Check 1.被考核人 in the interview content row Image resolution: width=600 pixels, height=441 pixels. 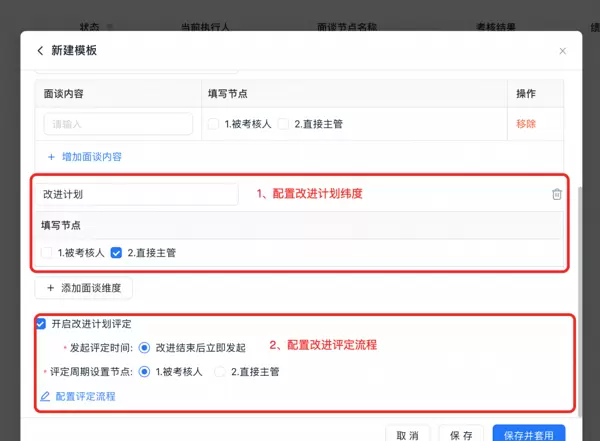coord(214,124)
